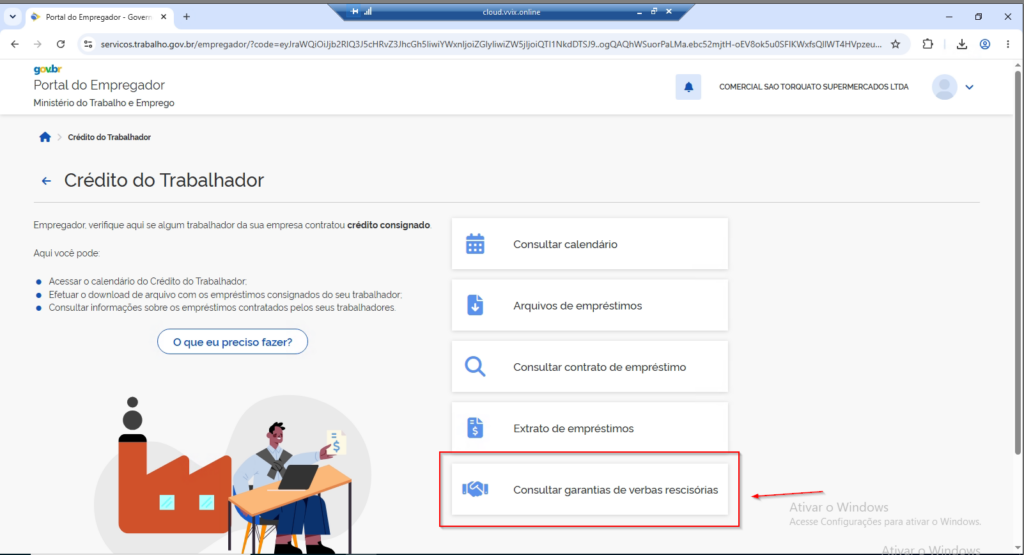Open Extrato de empréstimos card
This screenshot has height=555, width=1024.
pyautogui.click(x=589, y=428)
